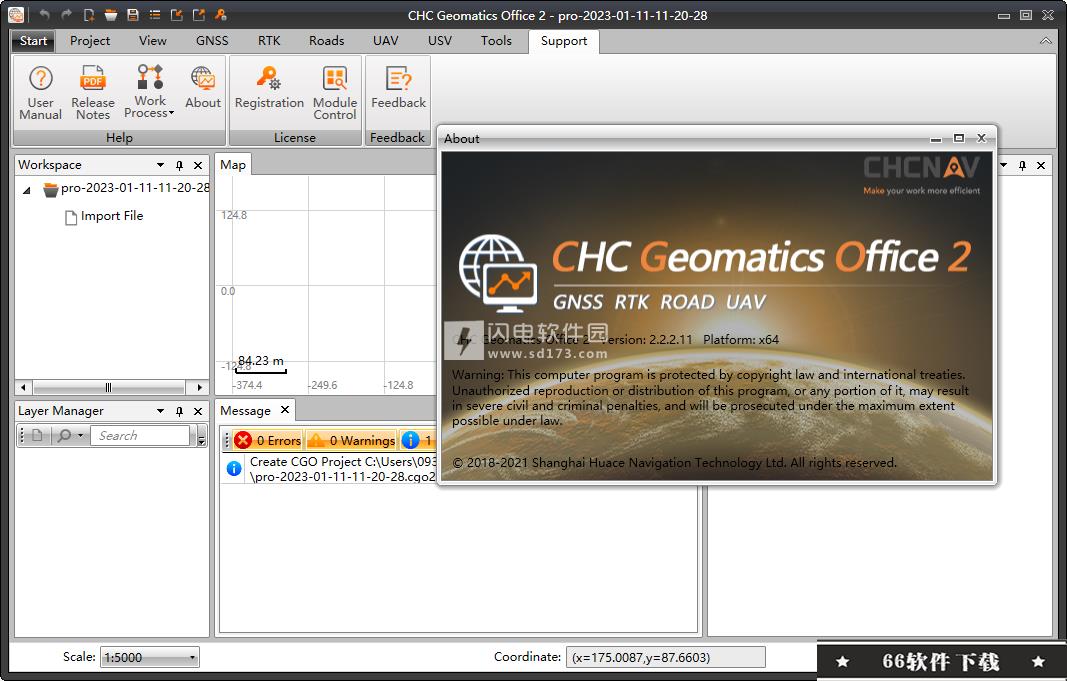This screenshot has width=1067, height=681.
Task: Pin the Layer Manager panel
Action: [x=180, y=411]
